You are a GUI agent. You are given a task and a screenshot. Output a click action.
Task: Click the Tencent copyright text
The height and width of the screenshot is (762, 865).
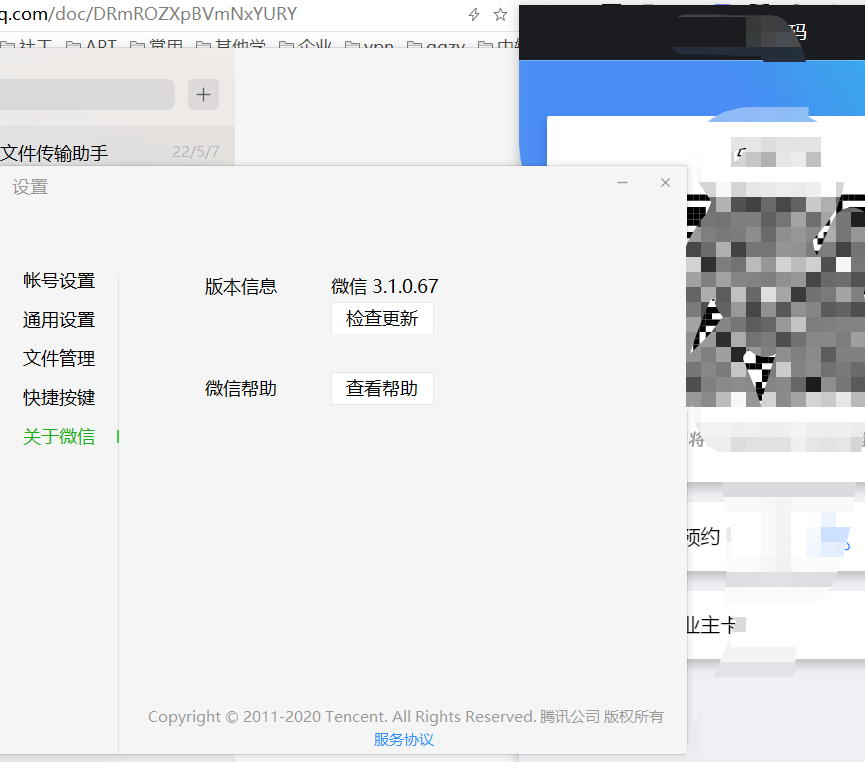405,716
